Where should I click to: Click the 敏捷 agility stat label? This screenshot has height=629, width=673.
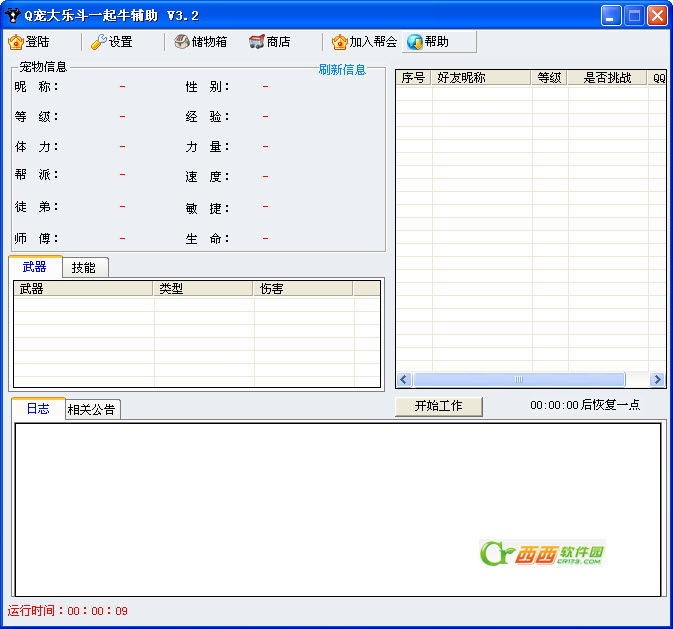click(x=208, y=208)
